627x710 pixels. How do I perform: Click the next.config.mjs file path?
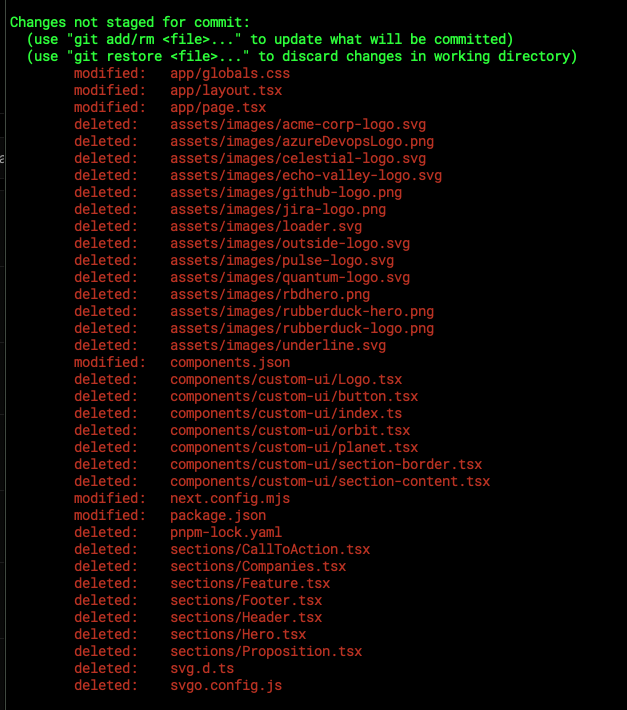click(x=230, y=498)
